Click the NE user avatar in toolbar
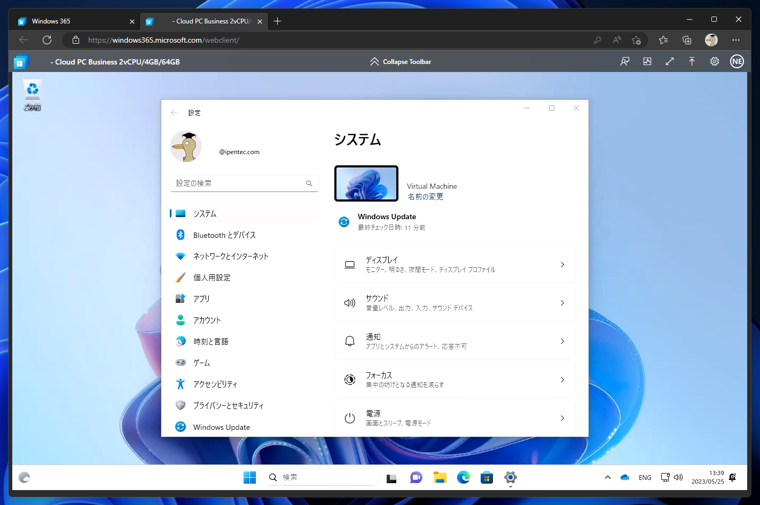This screenshot has height=505, width=760. coord(737,62)
